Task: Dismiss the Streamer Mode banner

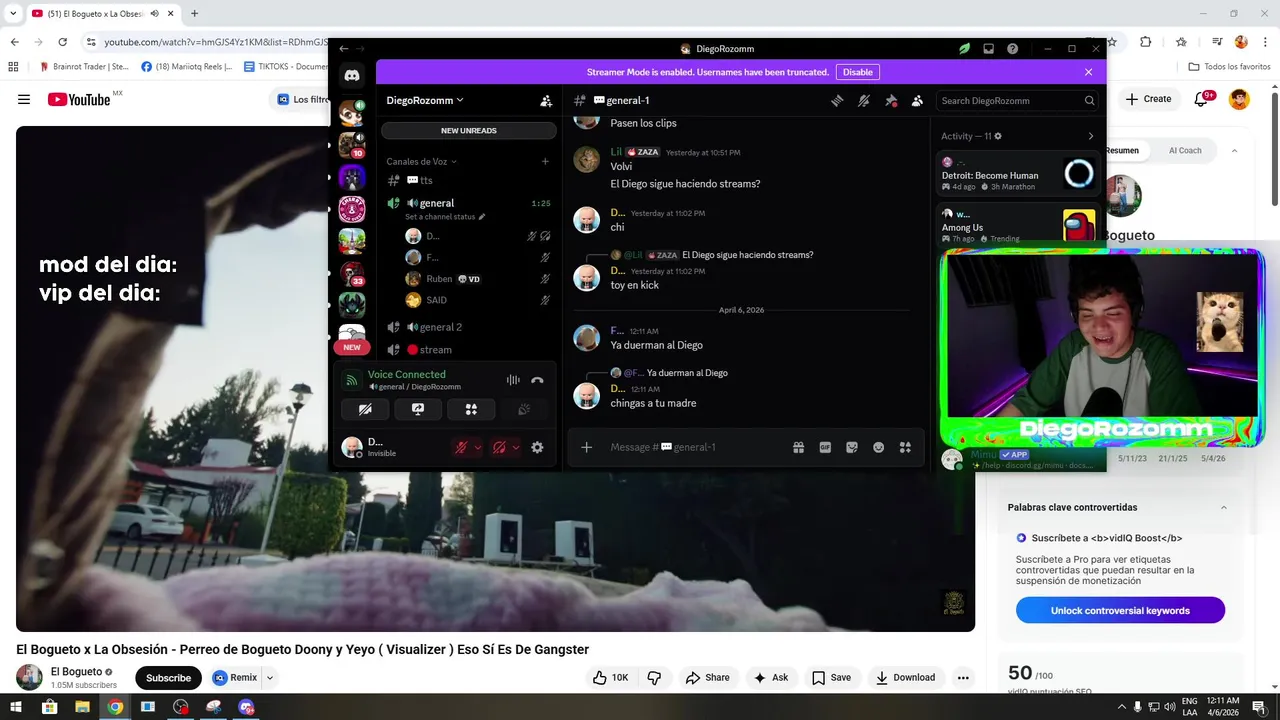Action: click(x=1088, y=72)
